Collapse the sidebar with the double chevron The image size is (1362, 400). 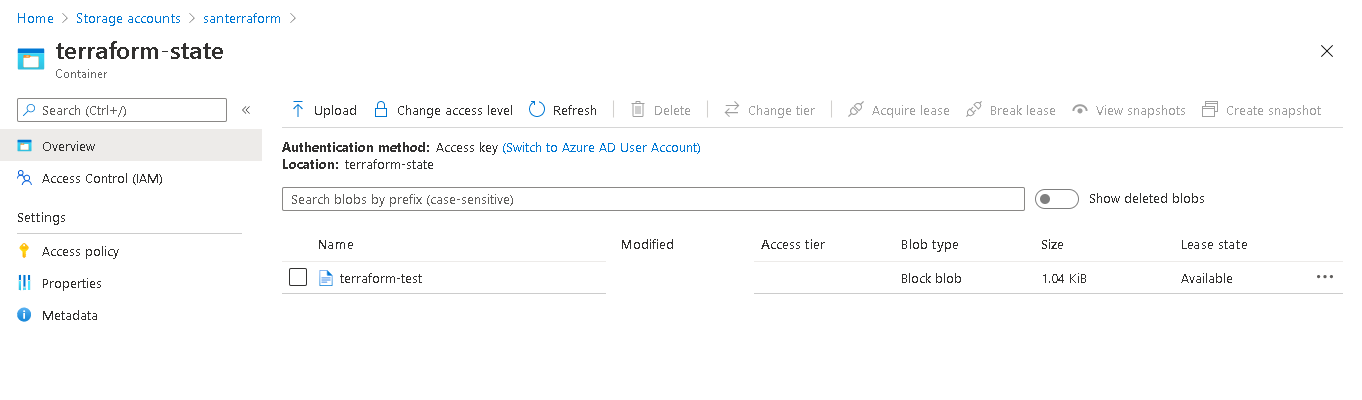point(246,110)
